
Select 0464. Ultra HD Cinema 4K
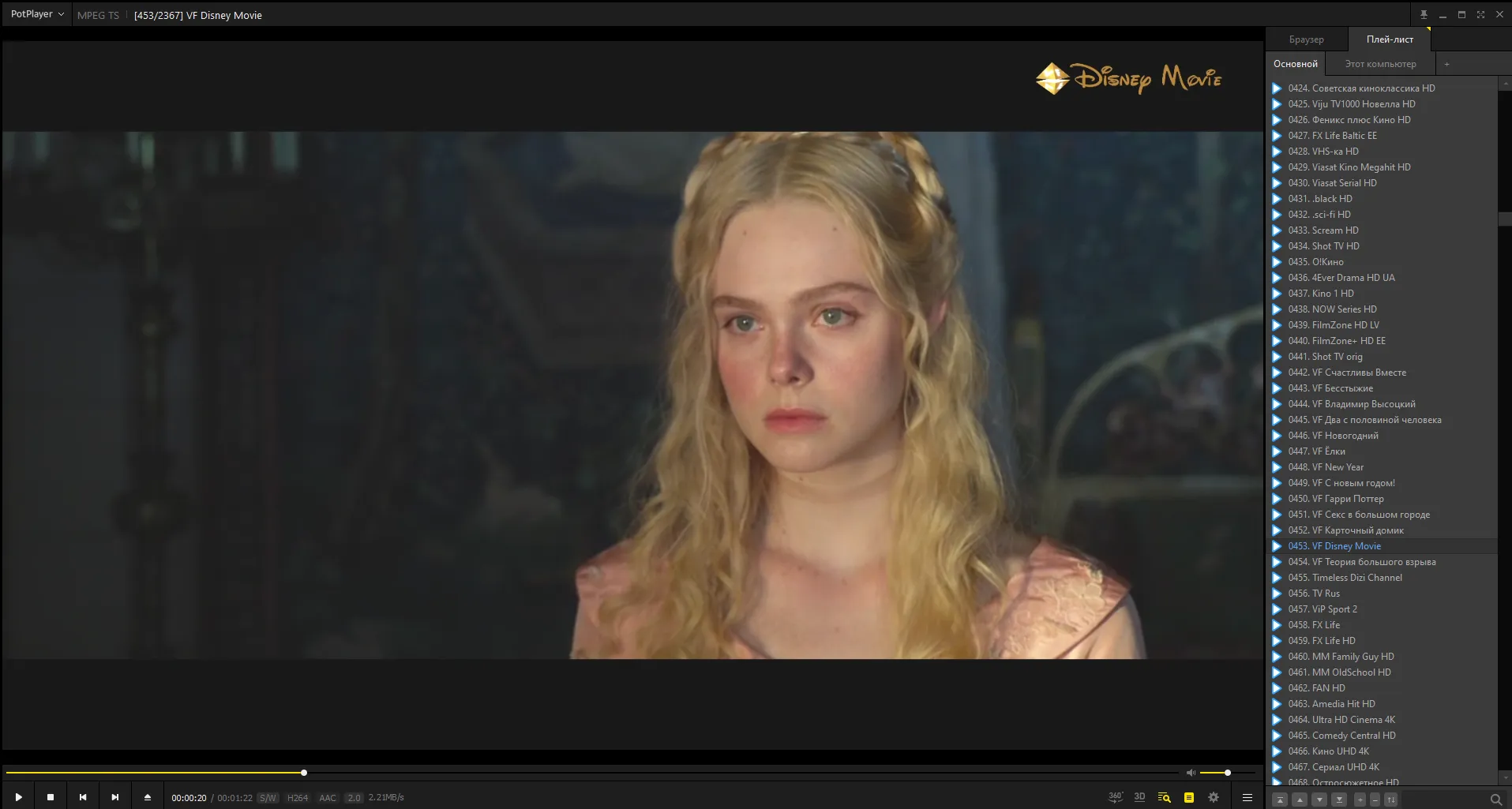pyautogui.click(x=1383, y=720)
